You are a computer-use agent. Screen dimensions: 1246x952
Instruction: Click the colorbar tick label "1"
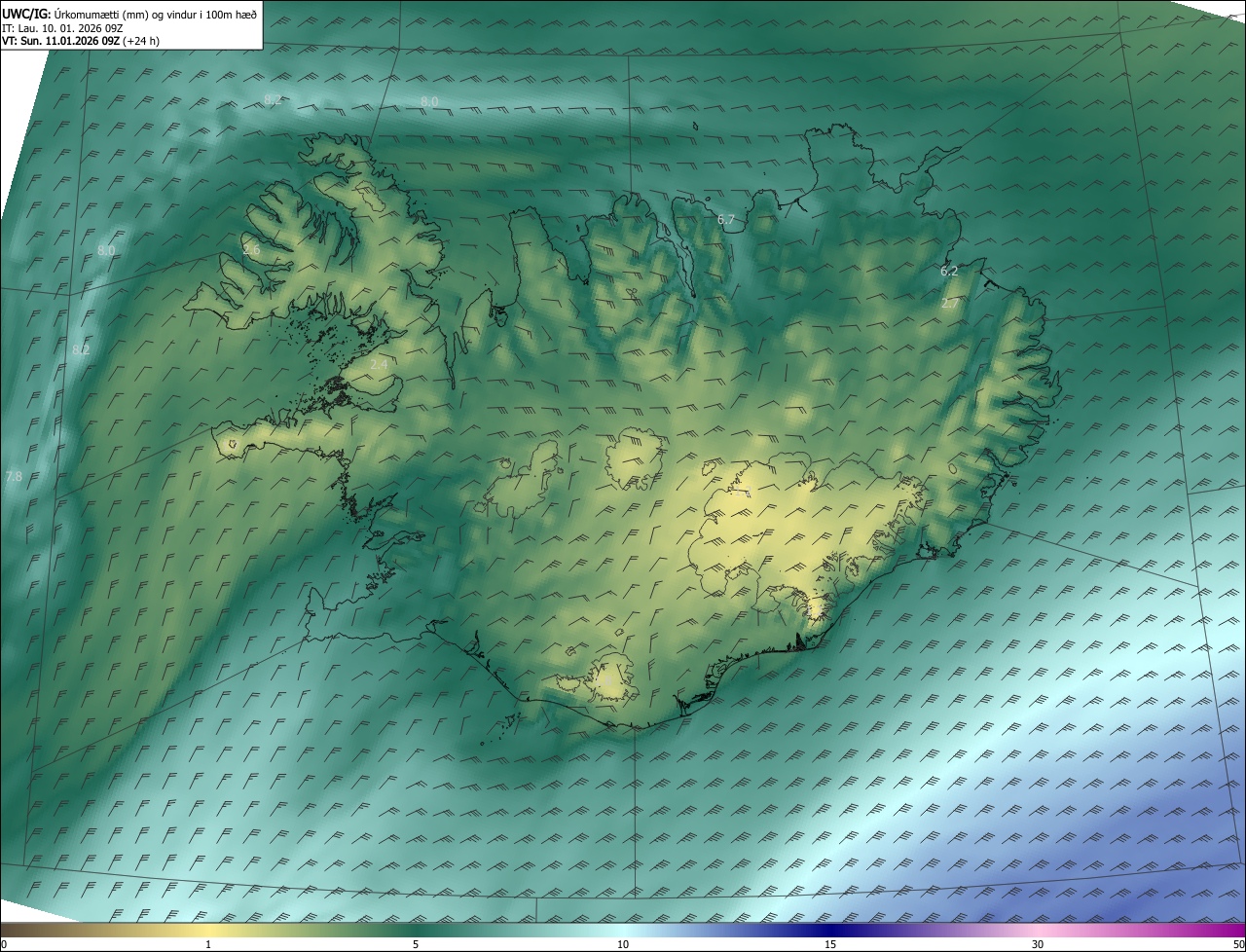pos(208,944)
